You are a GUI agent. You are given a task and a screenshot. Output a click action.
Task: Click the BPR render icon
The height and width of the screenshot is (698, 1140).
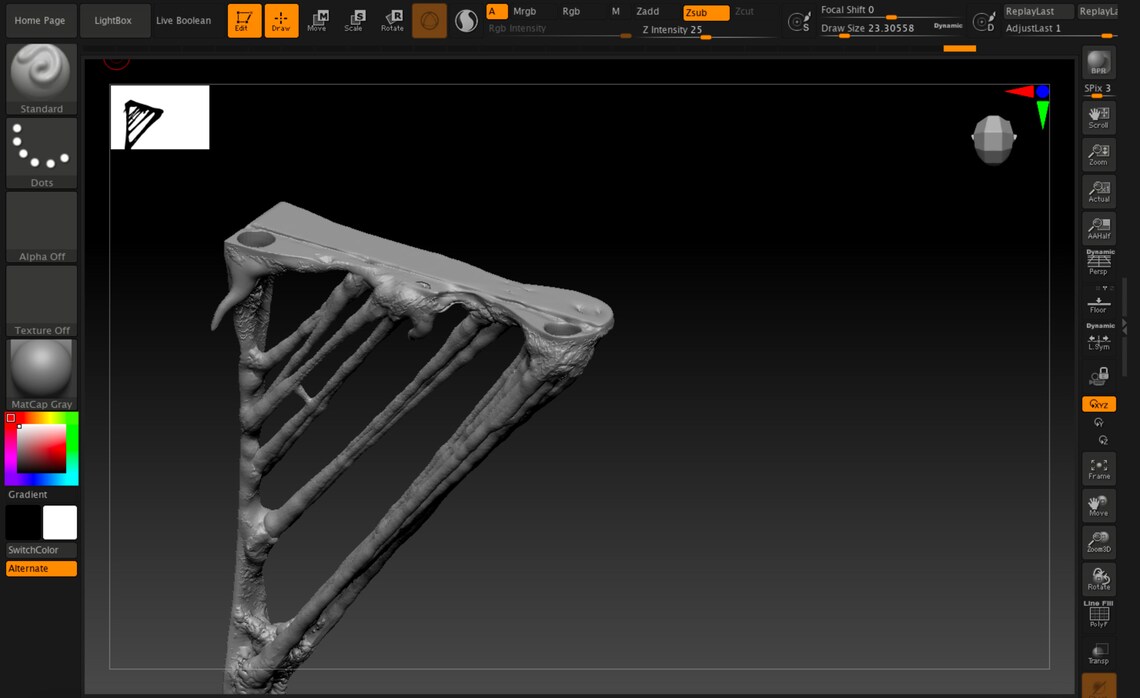click(1099, 63)
